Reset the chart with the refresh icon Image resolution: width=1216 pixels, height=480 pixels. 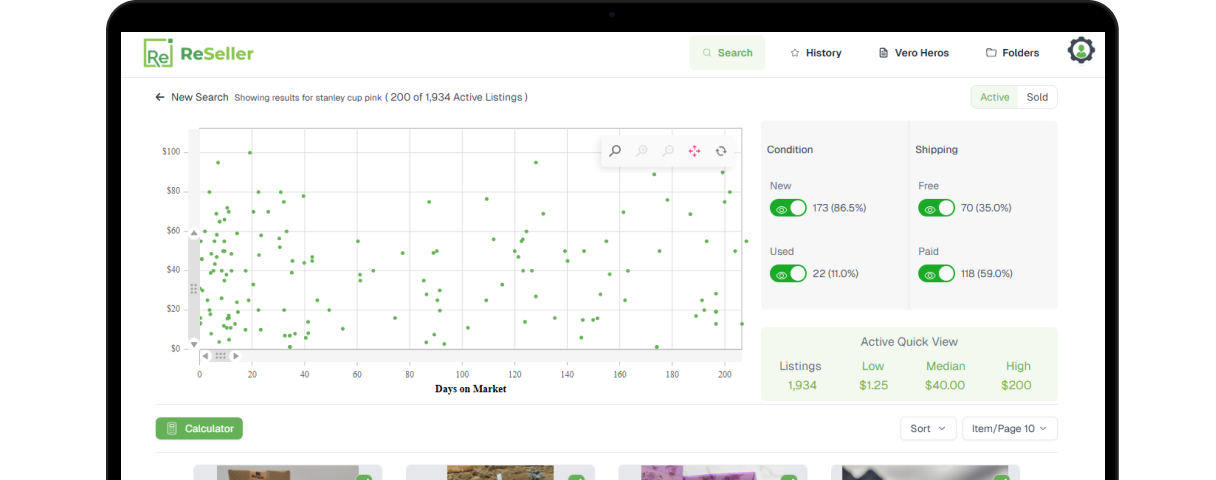tap(721, 151)
